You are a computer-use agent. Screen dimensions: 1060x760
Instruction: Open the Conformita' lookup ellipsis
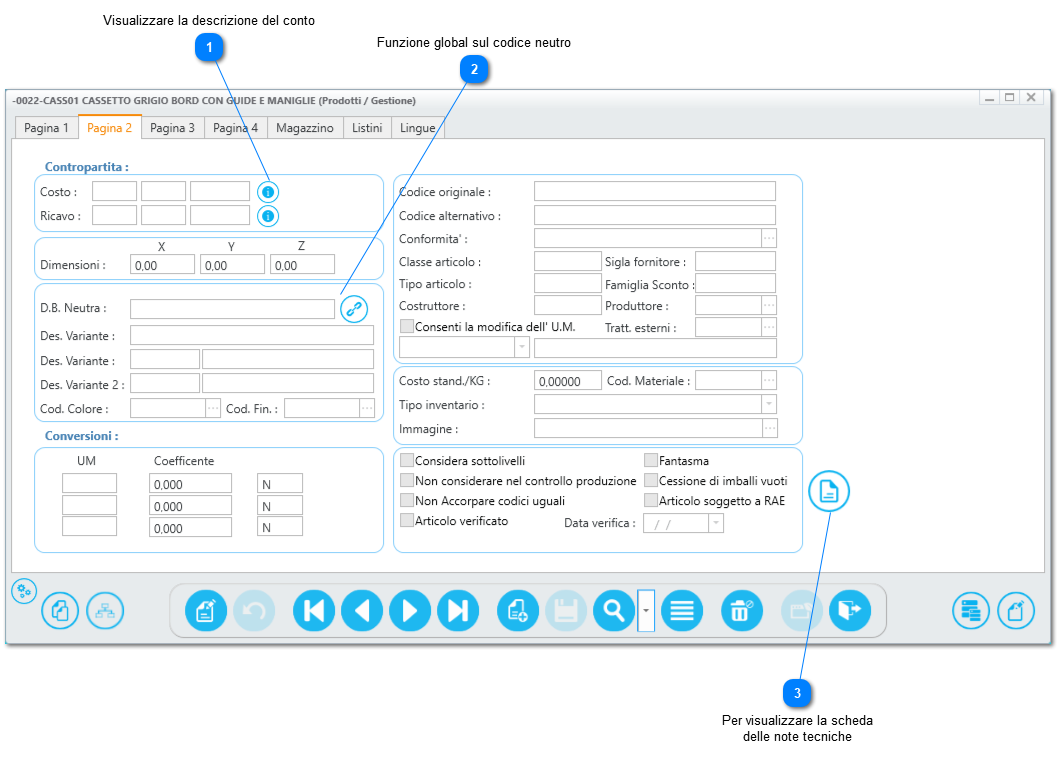[x=769, y=238]
